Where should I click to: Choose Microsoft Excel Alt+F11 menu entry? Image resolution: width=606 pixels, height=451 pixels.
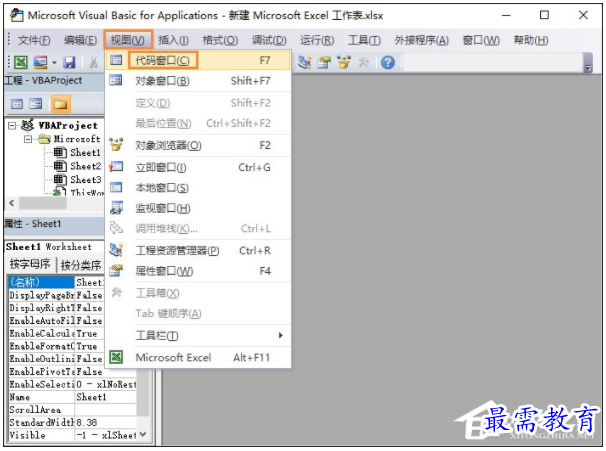[x=198, y=357]
